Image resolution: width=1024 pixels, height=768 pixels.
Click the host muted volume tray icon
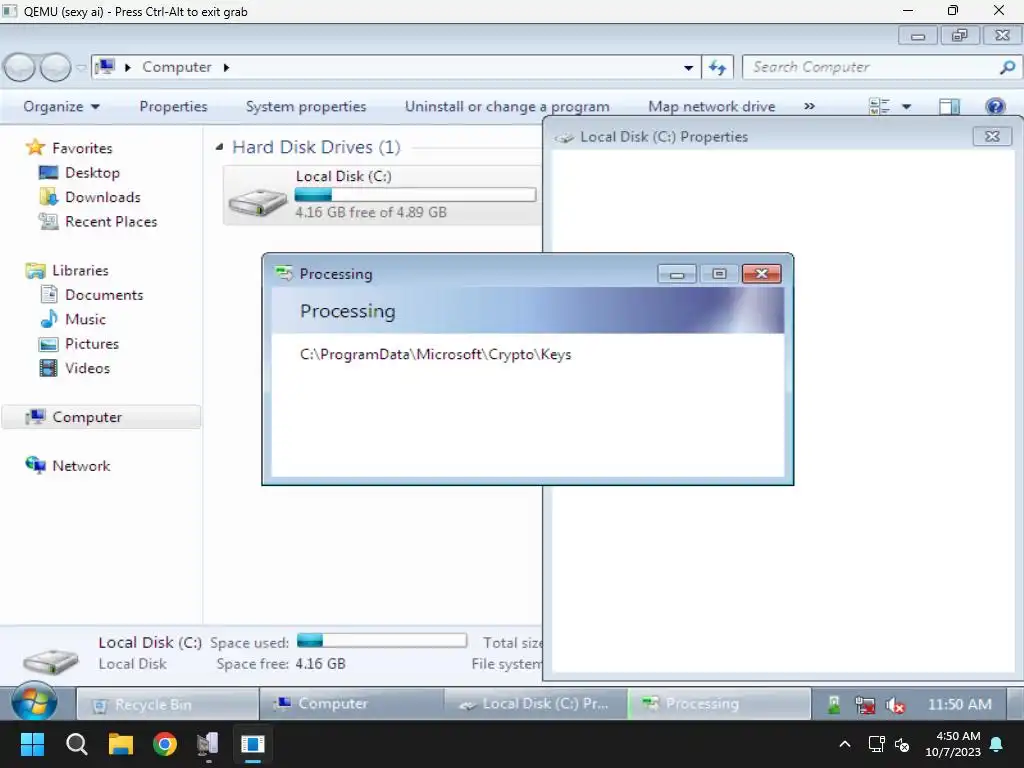coord(902,744)
